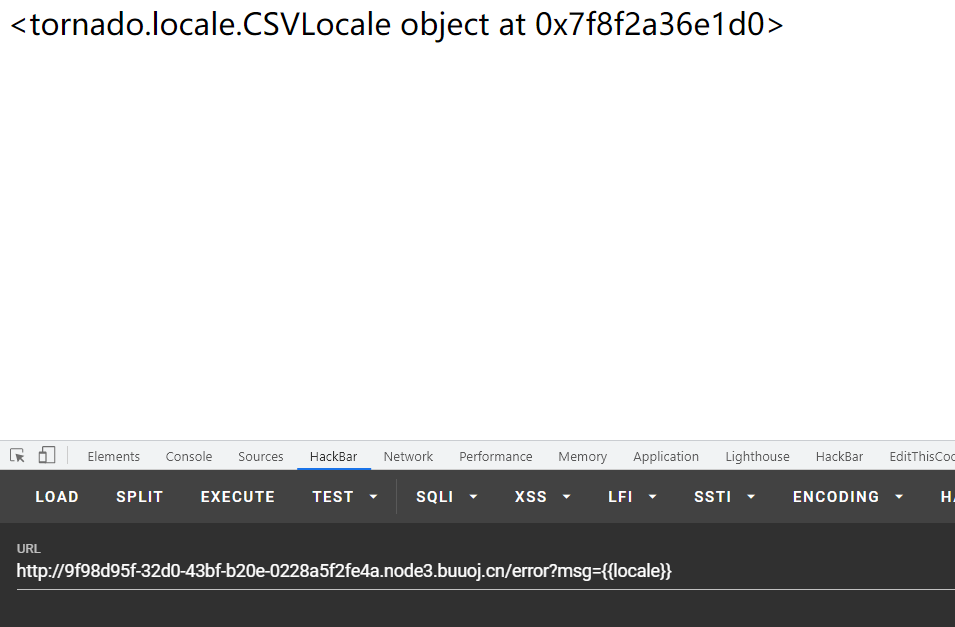Screen dimensions: 955x627
Task: Open the Network tab
Action: click(x=408, y=456)
